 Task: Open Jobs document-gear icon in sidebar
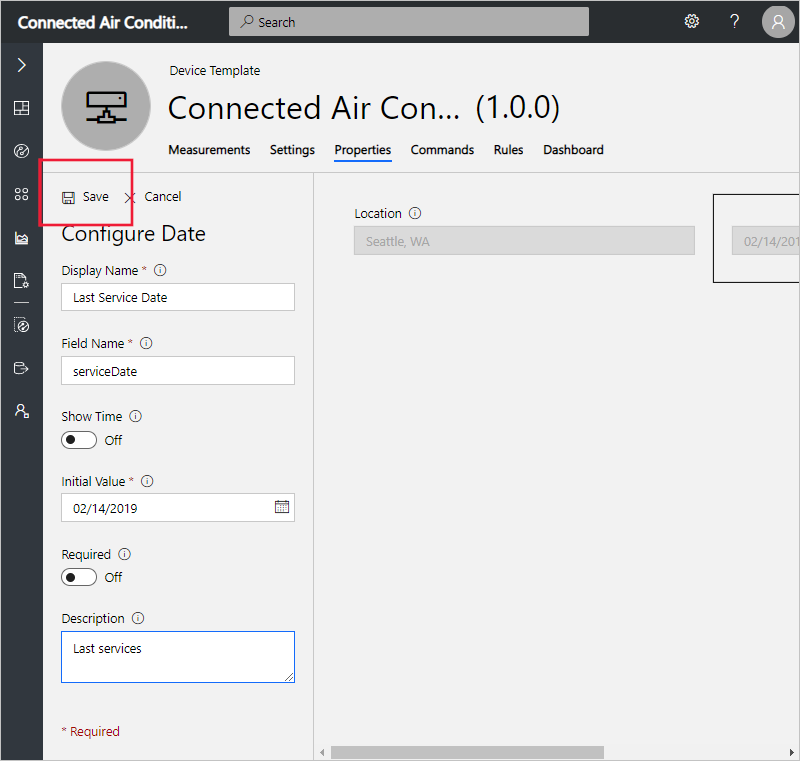click(x=21, y=281)
